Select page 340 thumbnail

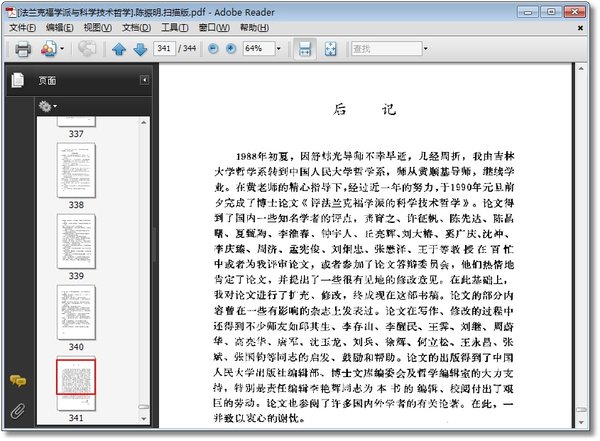coord(76,312)
